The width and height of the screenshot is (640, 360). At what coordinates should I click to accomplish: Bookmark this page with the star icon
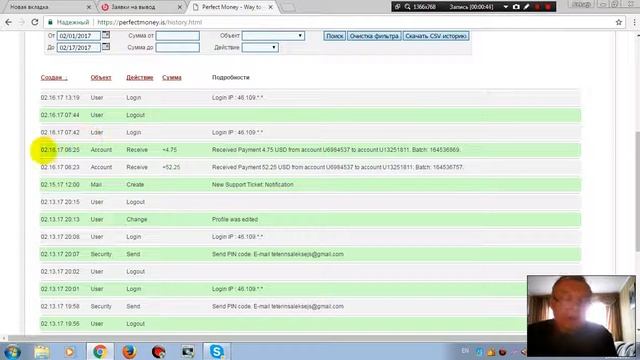click(619, 22)
